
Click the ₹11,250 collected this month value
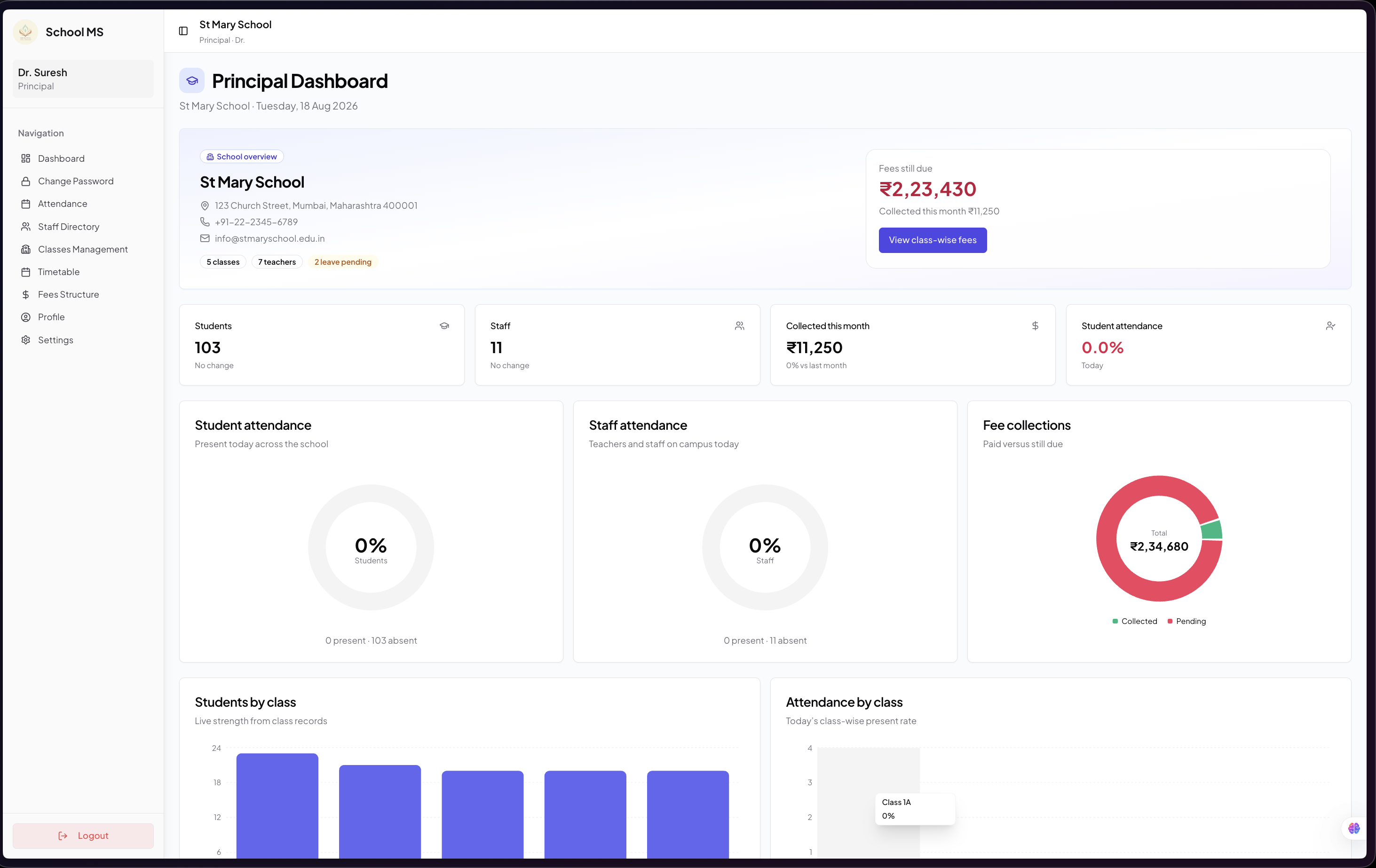pyautogui.click(x=815, y=347)
